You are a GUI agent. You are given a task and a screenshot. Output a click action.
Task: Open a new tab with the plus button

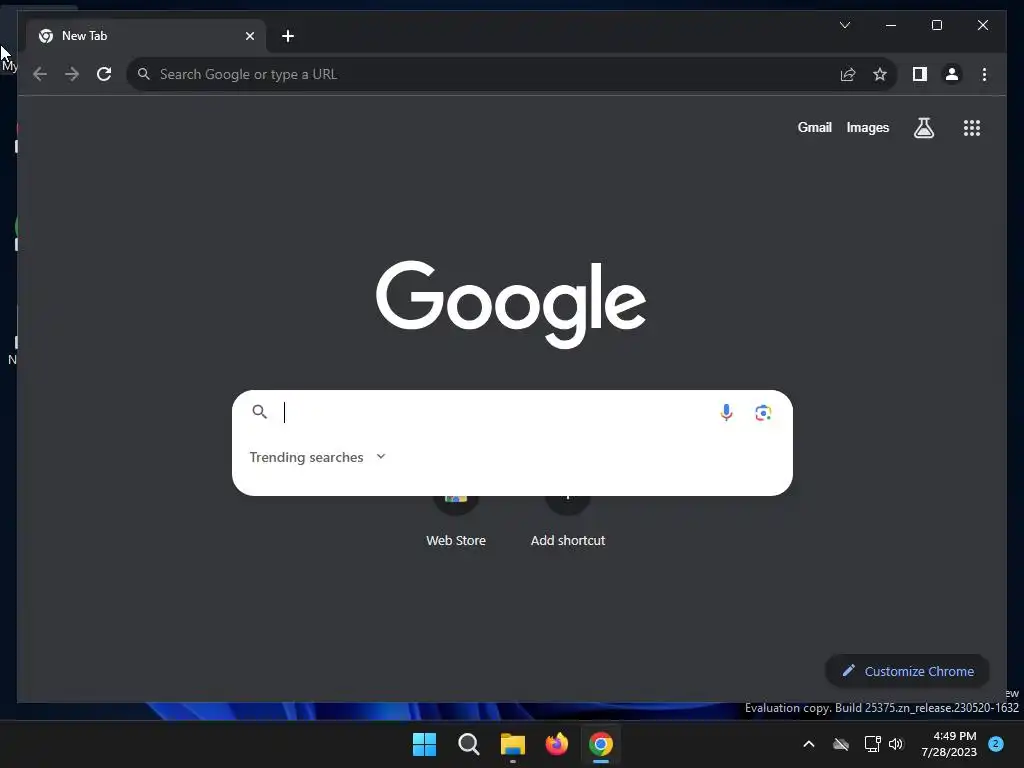pyautogui.click(x=287, y=36)
